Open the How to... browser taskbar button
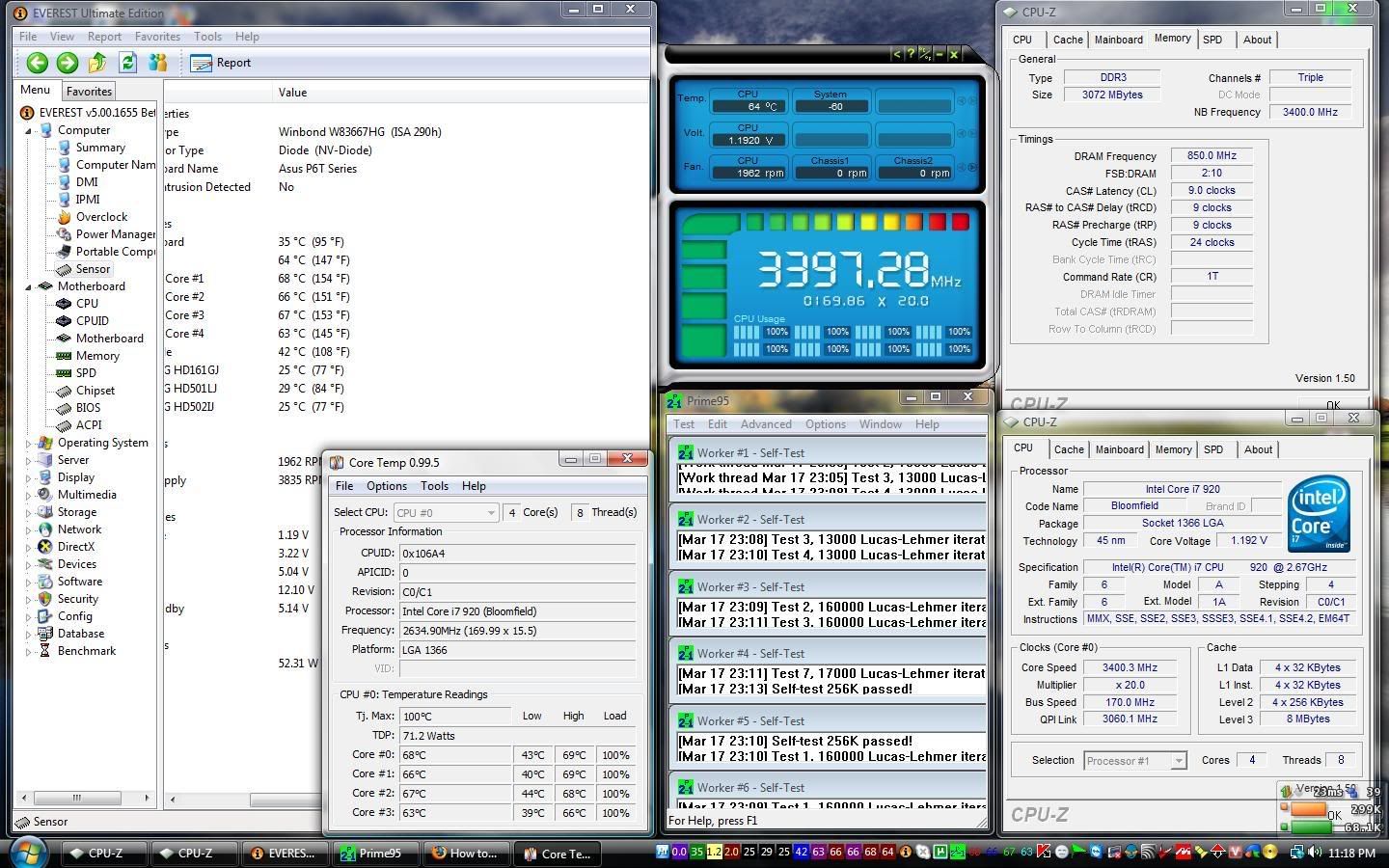1389x868 pixels. click(x=468, y=854)
